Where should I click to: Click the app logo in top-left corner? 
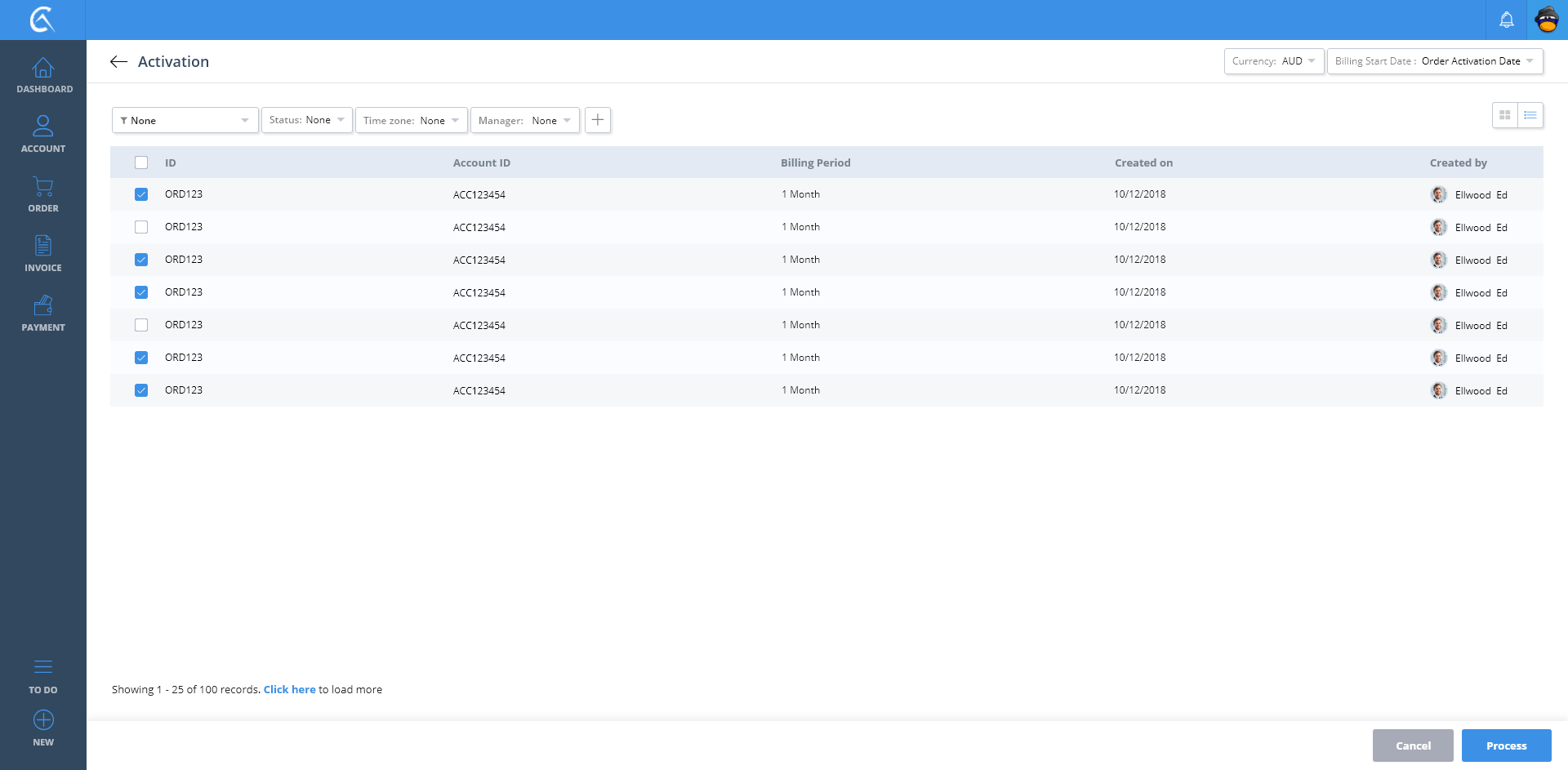tap(42, 20)
